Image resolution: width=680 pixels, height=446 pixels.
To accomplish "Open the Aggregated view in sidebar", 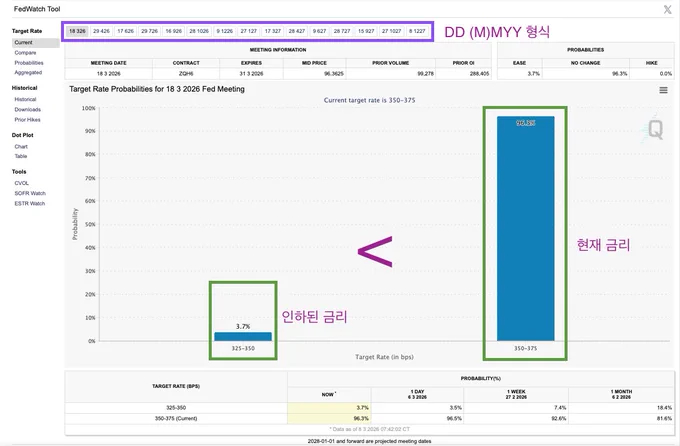I will [28, 72].
